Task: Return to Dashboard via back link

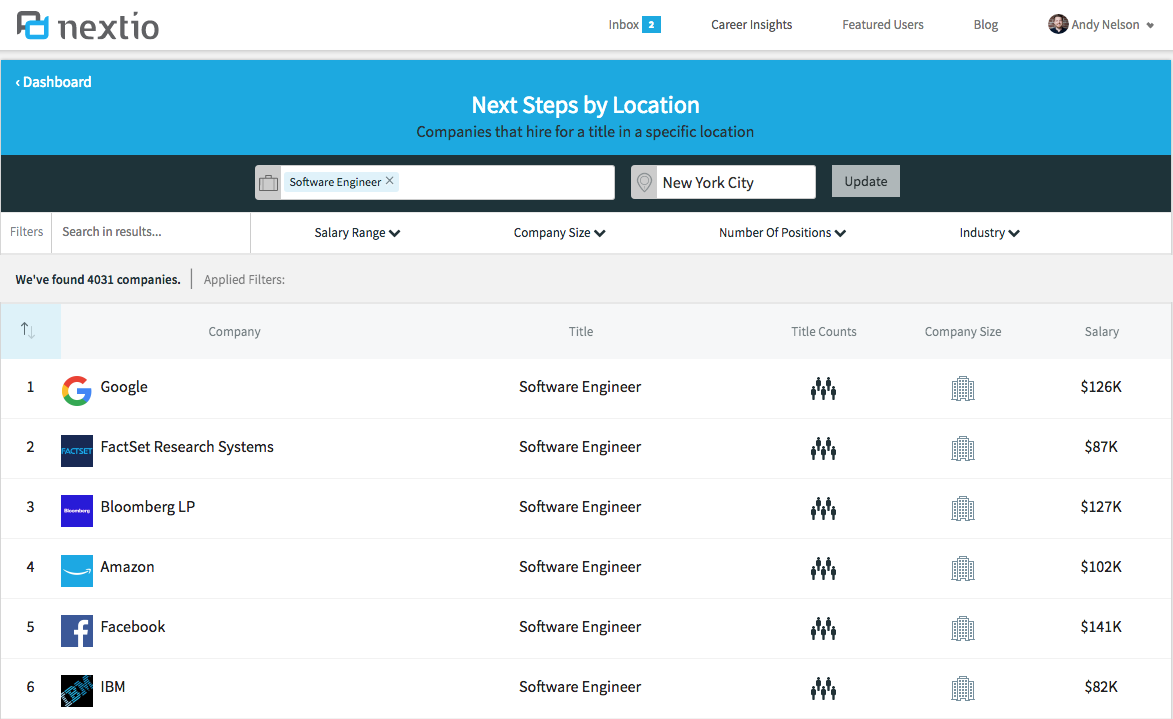Action: pyautogui.click(x=54, y=82)
